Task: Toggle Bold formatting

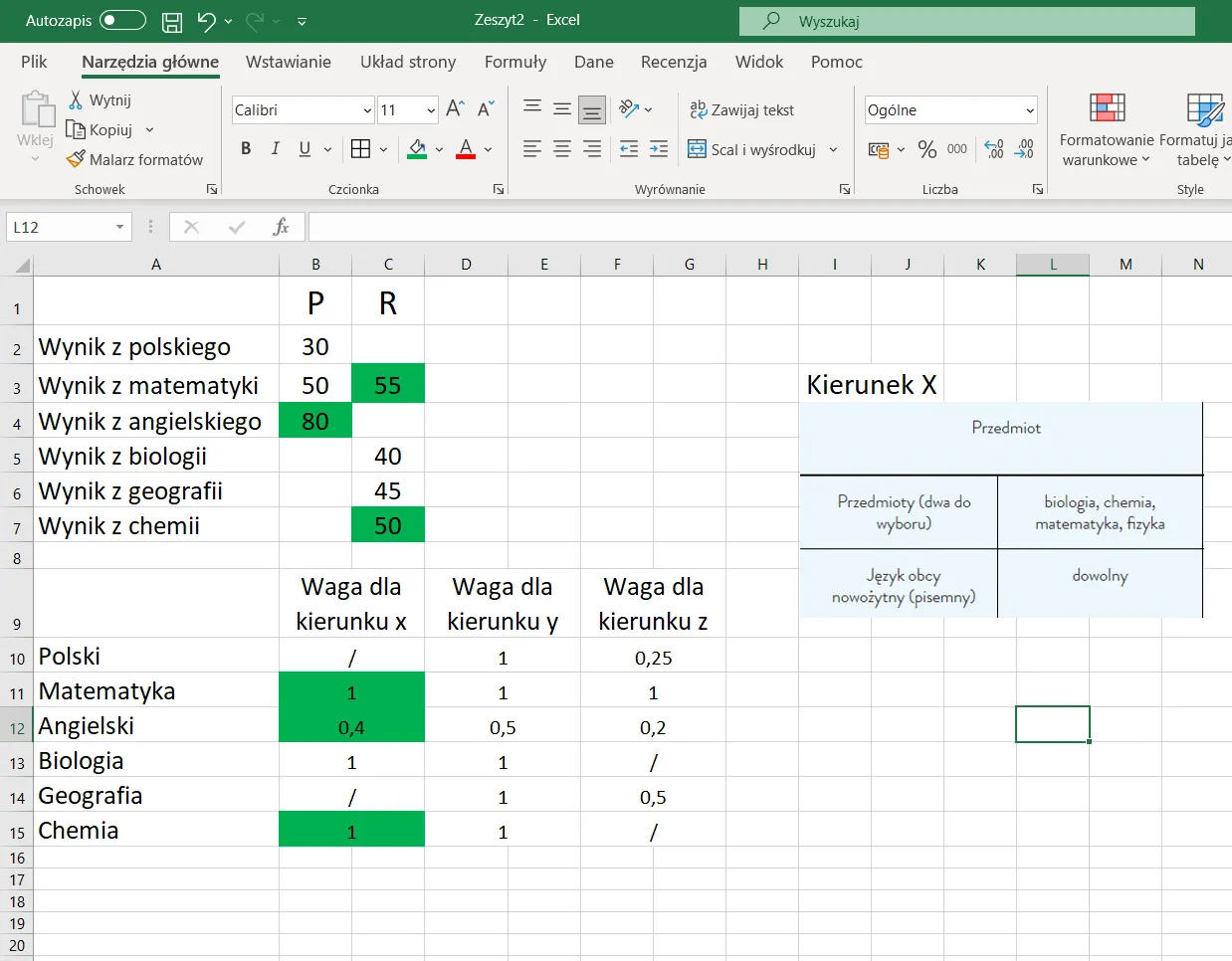Action: (246, 149)
